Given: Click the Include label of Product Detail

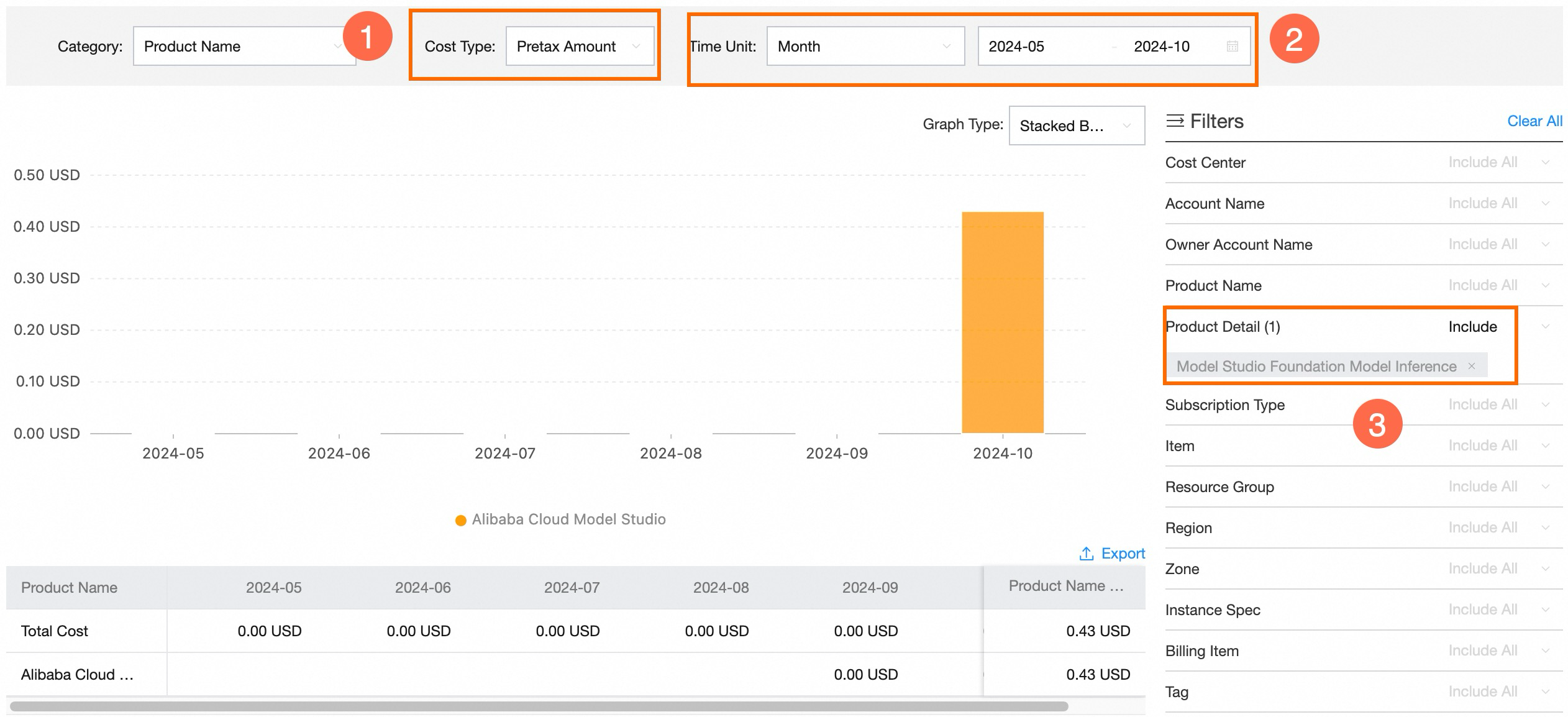Looking at the screenshot, I should point(1472,326).
